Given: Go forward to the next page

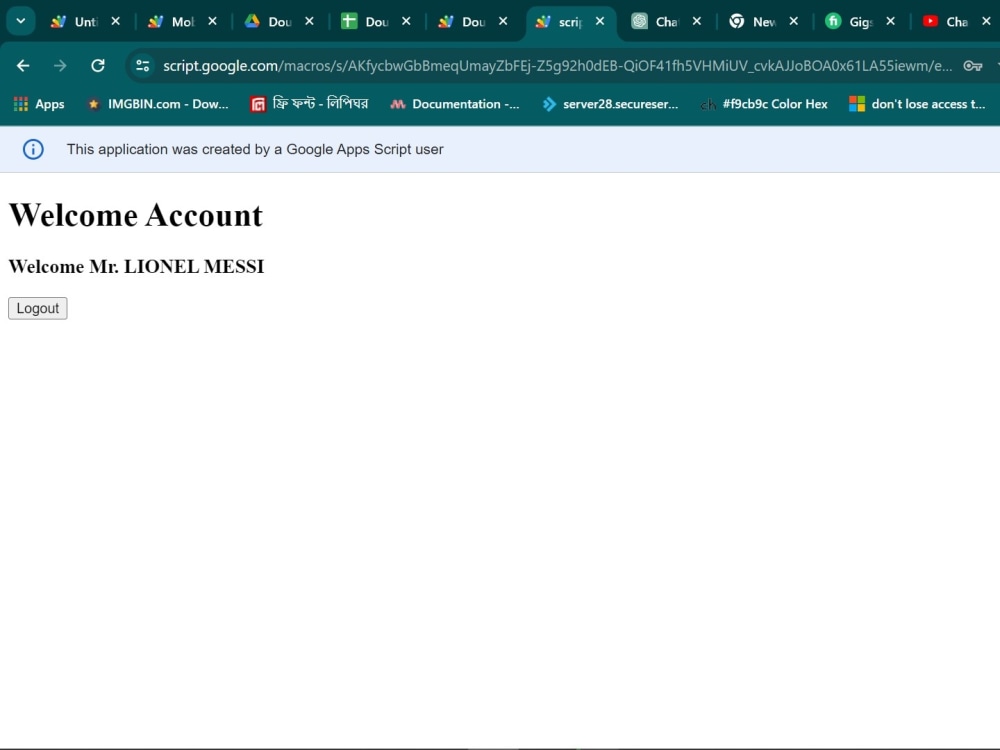Looking at the screenshot, I should pos(60,66).
